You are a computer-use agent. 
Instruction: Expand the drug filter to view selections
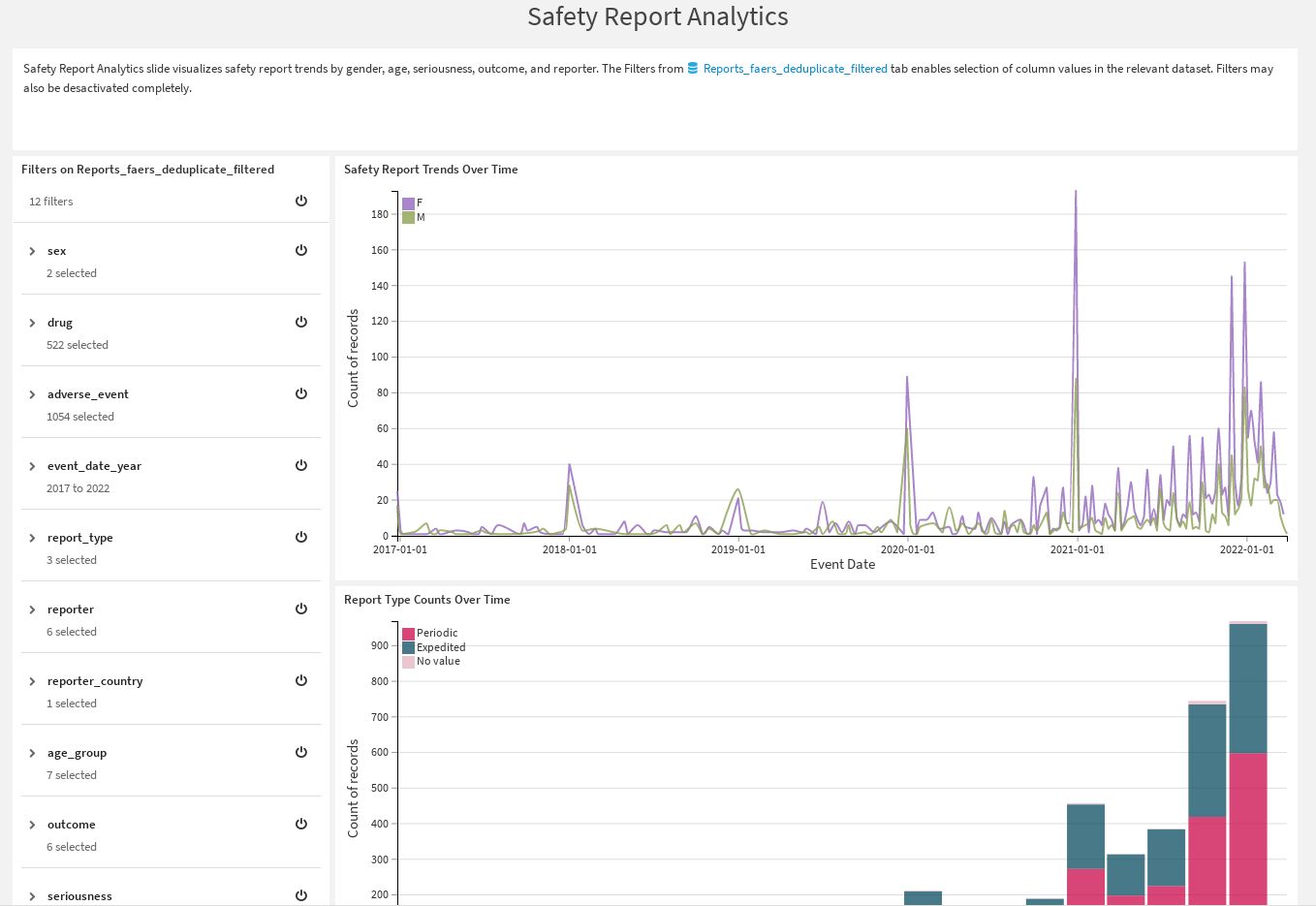[32, 323]
